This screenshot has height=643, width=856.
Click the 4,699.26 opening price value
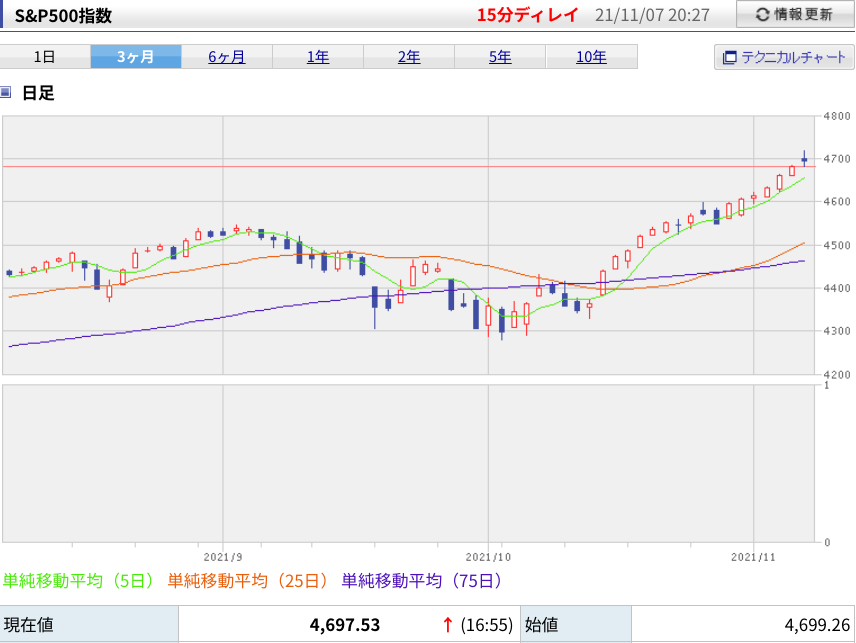point(817,624)
